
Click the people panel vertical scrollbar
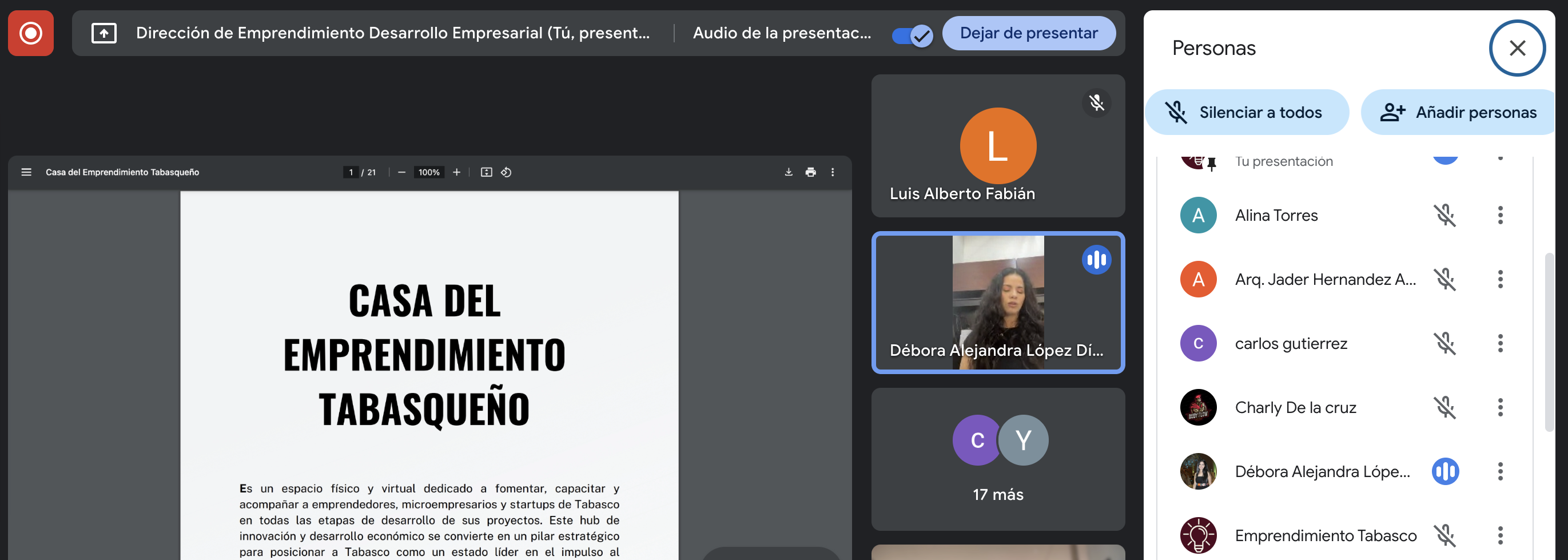pos(1549,341)
